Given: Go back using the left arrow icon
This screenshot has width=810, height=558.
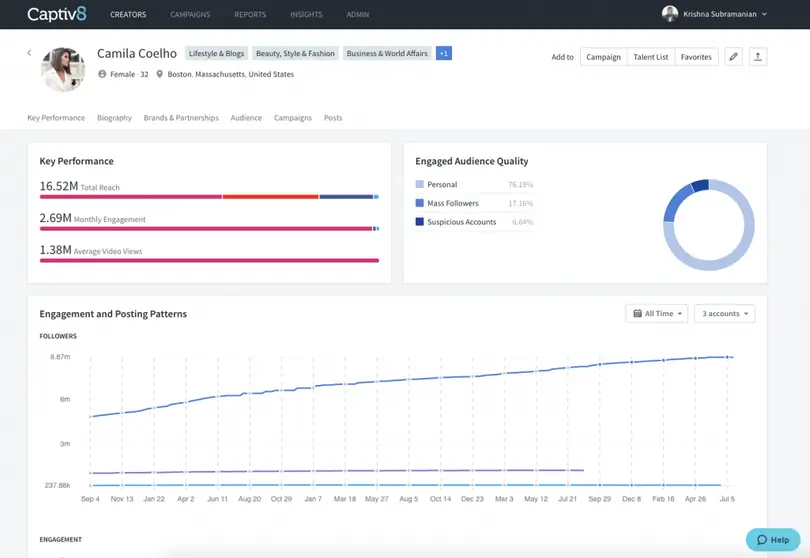Looking at the screenshot, I should [x=29, y=53].
